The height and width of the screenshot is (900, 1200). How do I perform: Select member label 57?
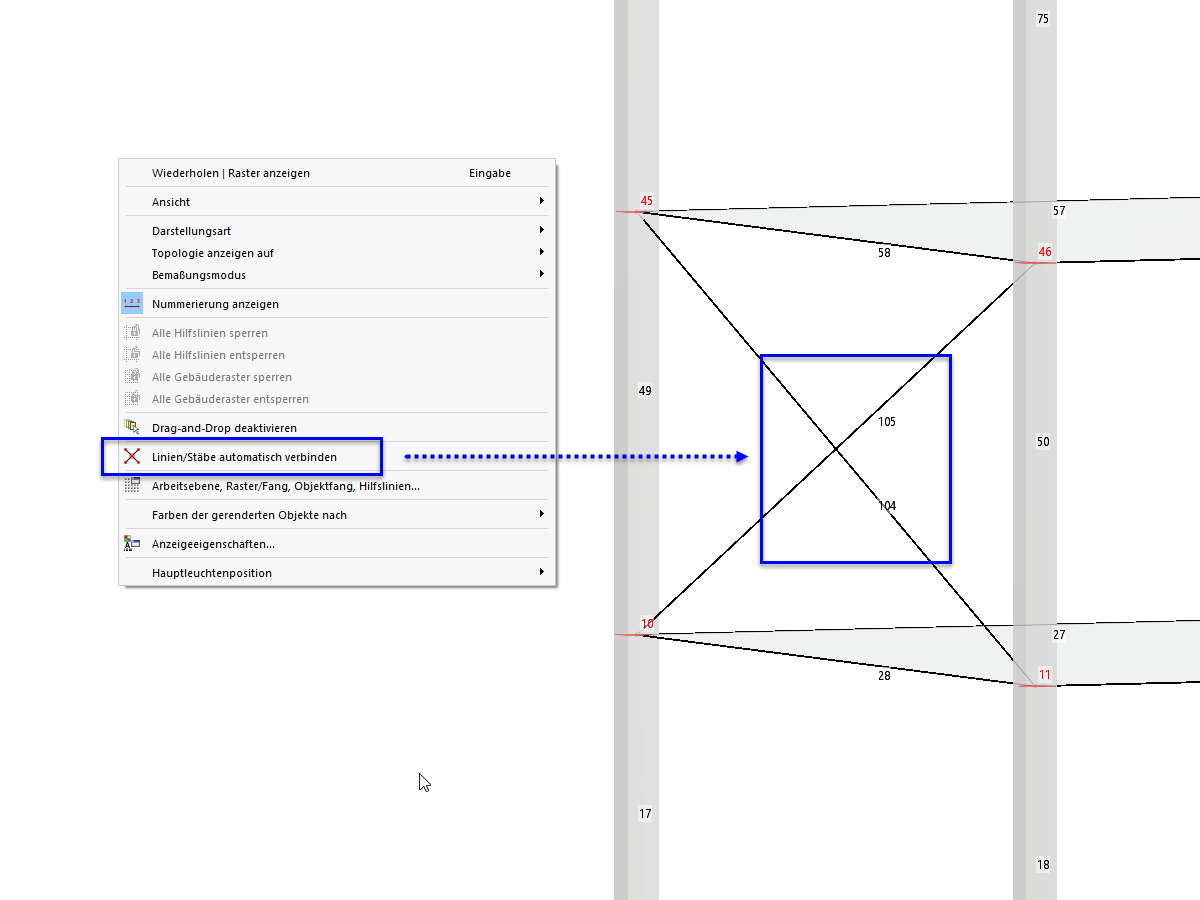point(1059,211)
